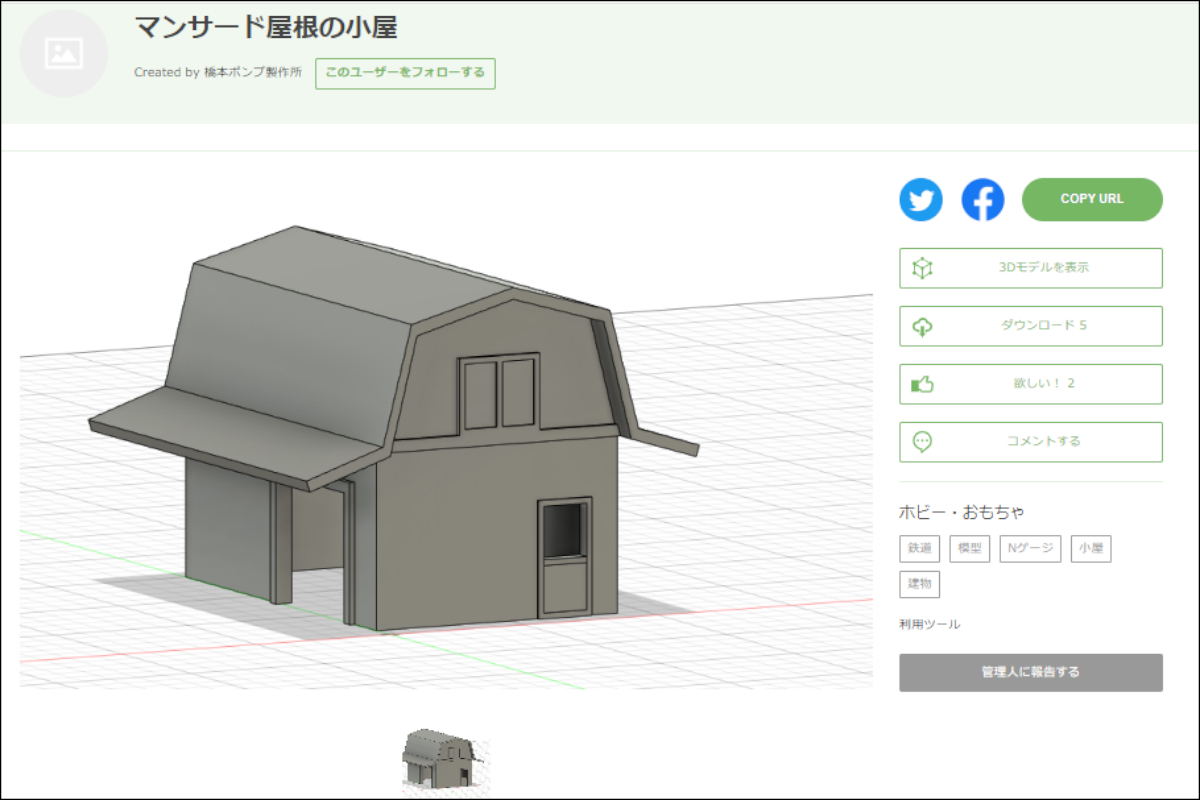Report to admin with 管理人に報告する
1200x800 pixels.
click(x=1031, y=672)
